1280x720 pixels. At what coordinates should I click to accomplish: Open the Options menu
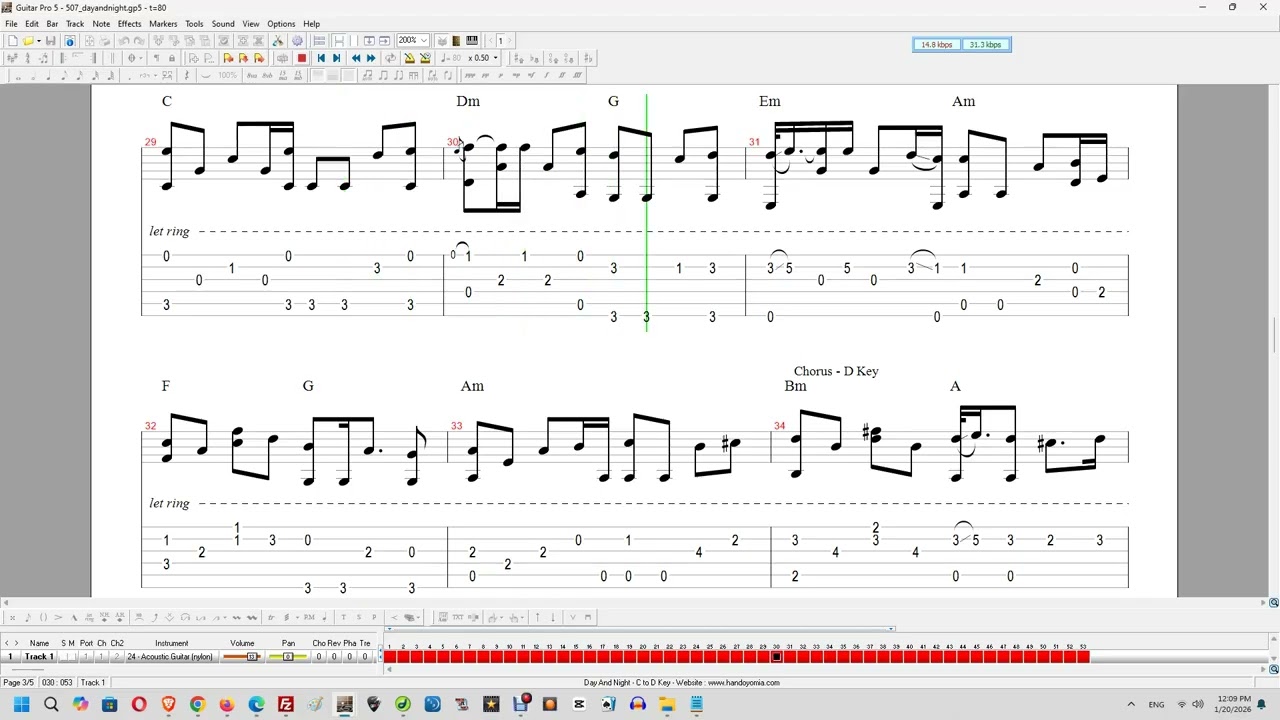click(x=281, y=24)
